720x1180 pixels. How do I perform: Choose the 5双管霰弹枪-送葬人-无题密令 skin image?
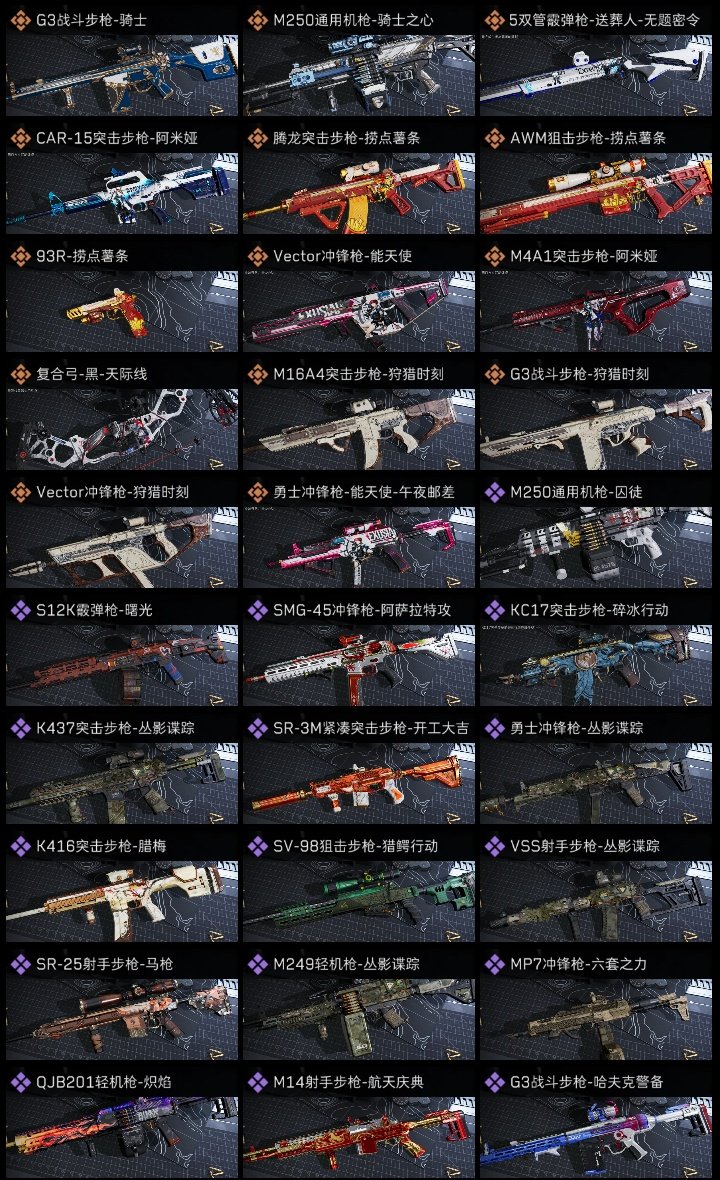596,75
